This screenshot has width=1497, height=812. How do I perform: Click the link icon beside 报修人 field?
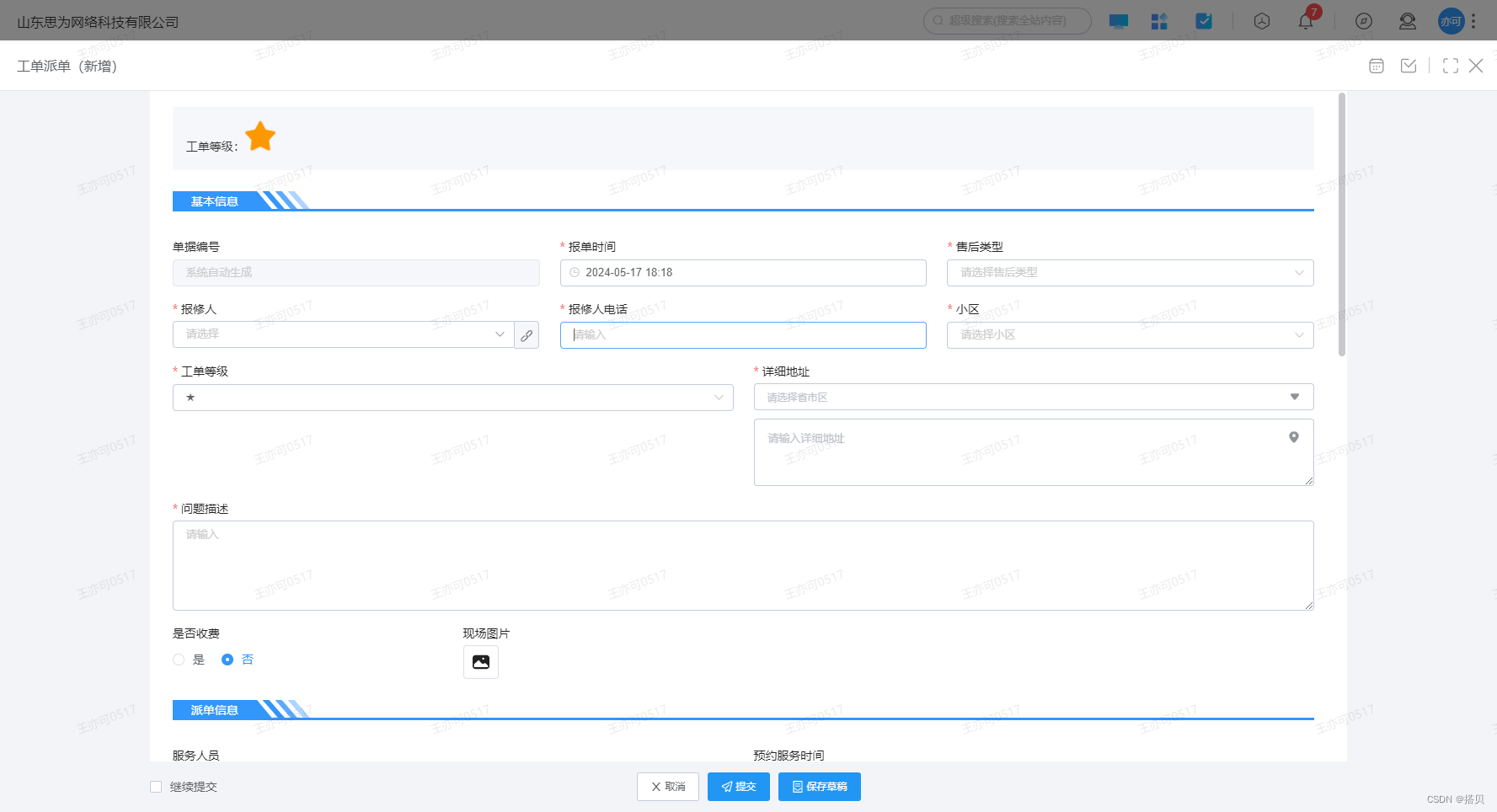(x=527, y=335)
